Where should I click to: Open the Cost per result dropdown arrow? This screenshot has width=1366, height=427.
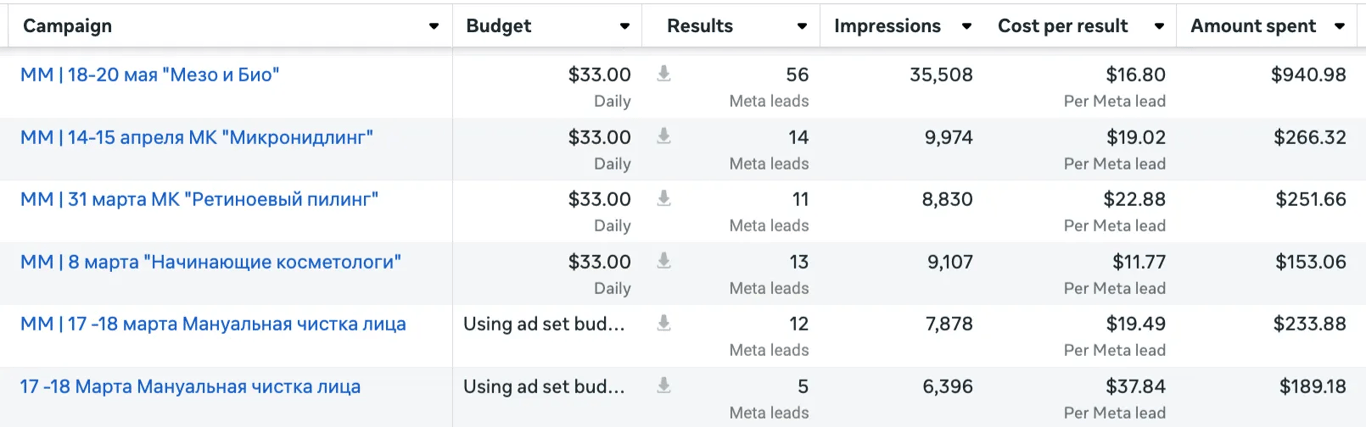coord(1159,27)
